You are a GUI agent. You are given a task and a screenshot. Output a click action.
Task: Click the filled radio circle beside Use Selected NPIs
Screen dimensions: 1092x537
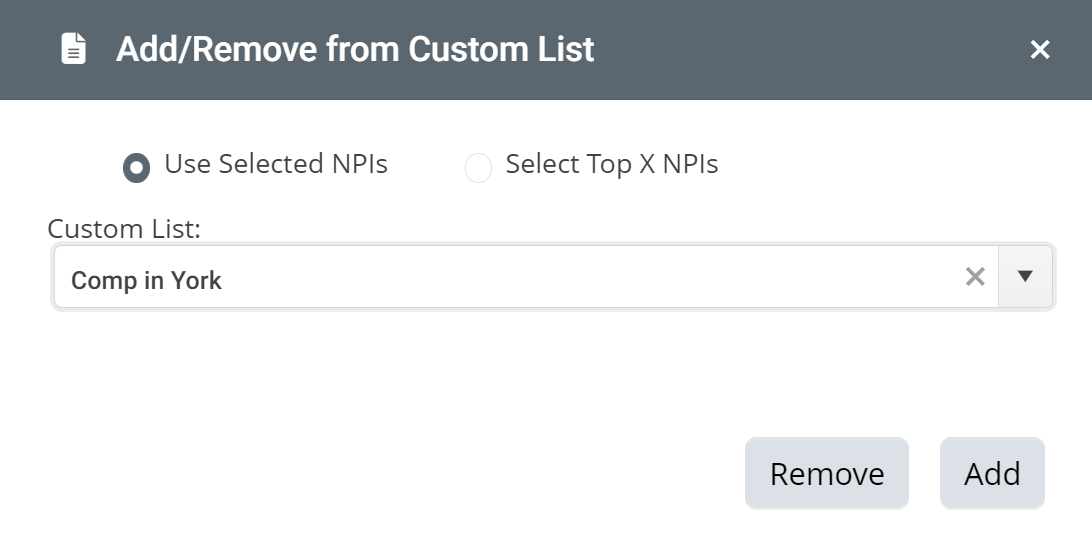(136, 168)
